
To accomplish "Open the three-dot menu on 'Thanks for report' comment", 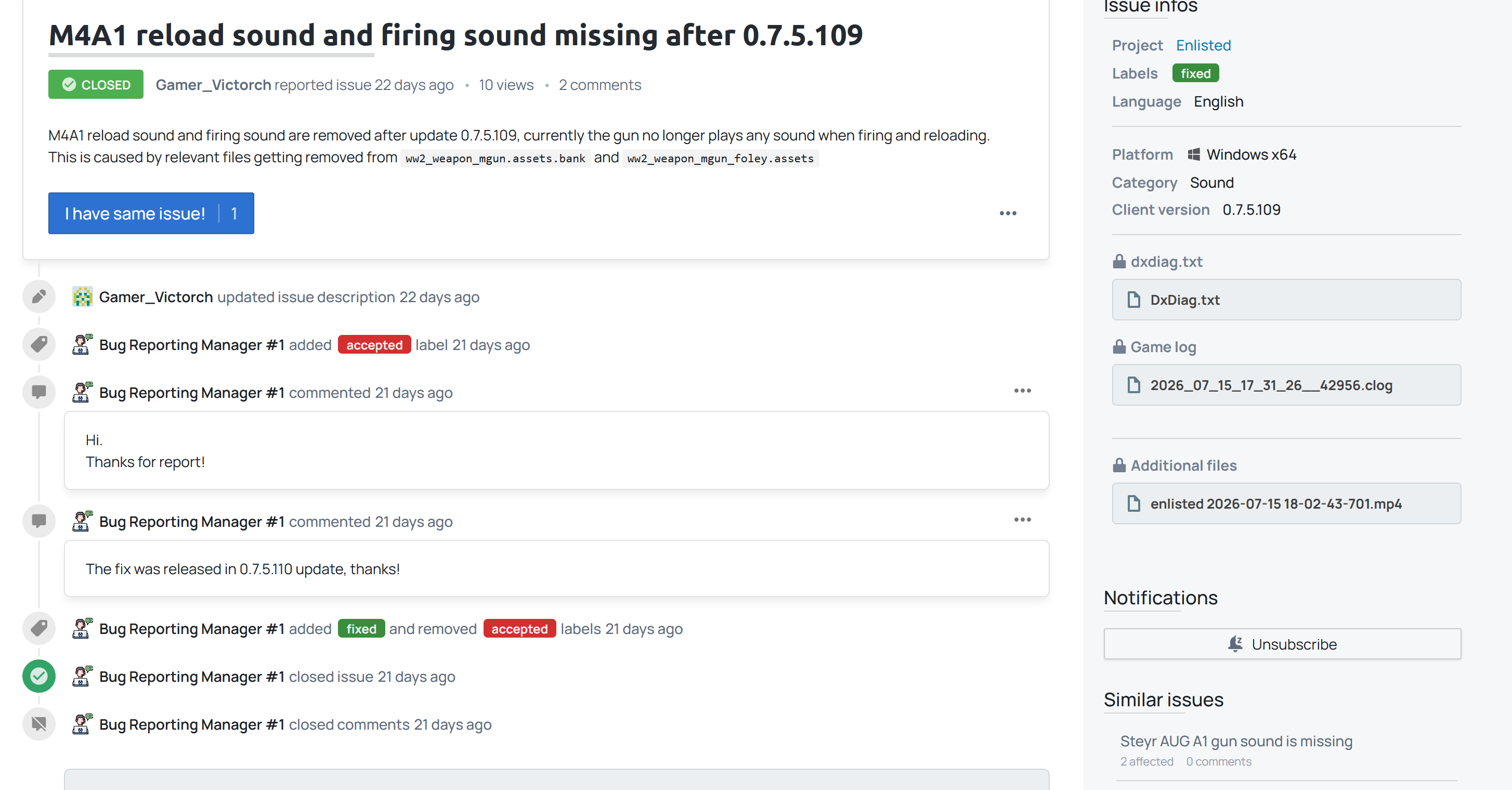I will click(x=1023, y=391).
